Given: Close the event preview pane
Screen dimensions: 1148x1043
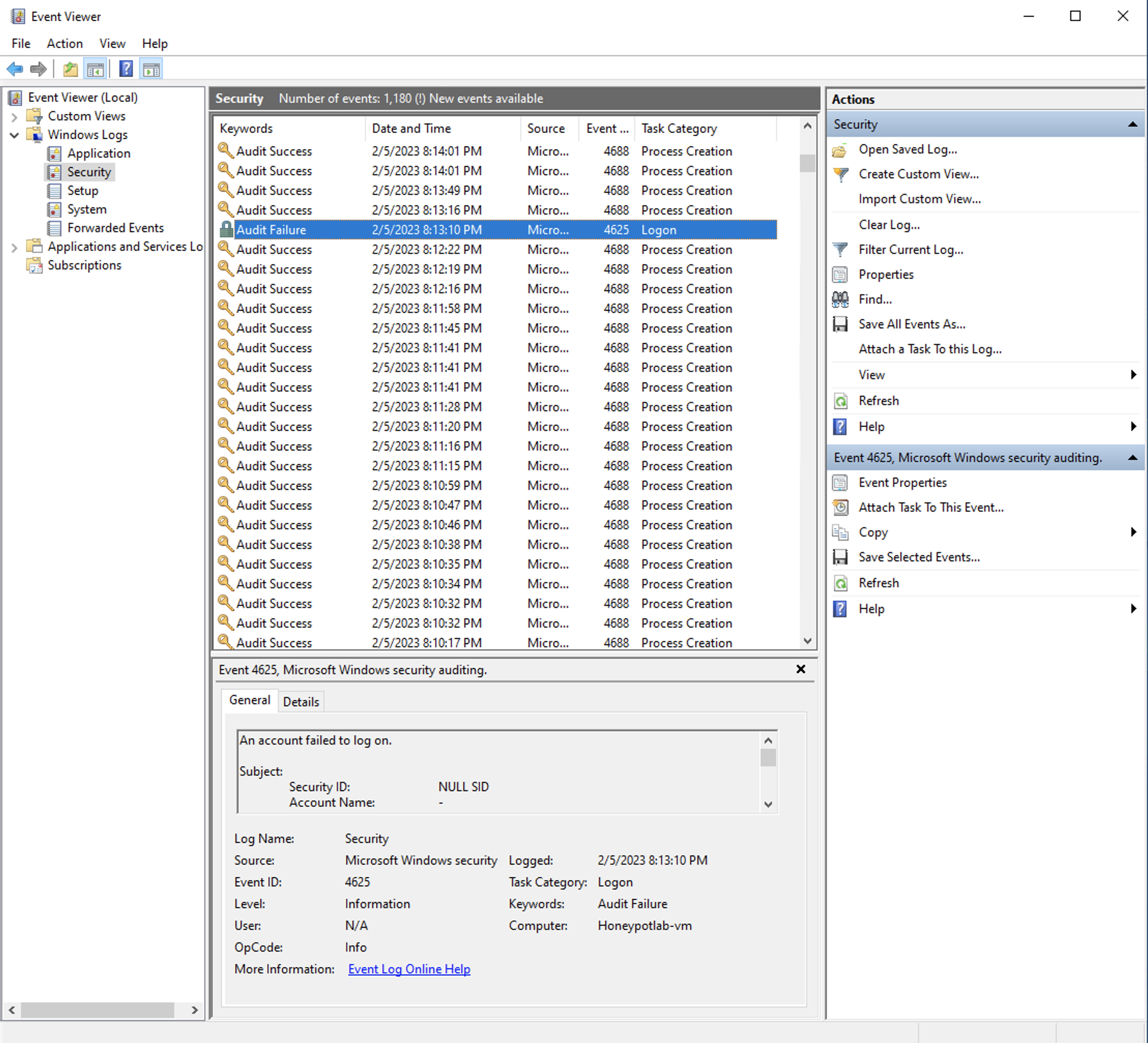Looking at the screenshot, I should (x=800, y=670).
